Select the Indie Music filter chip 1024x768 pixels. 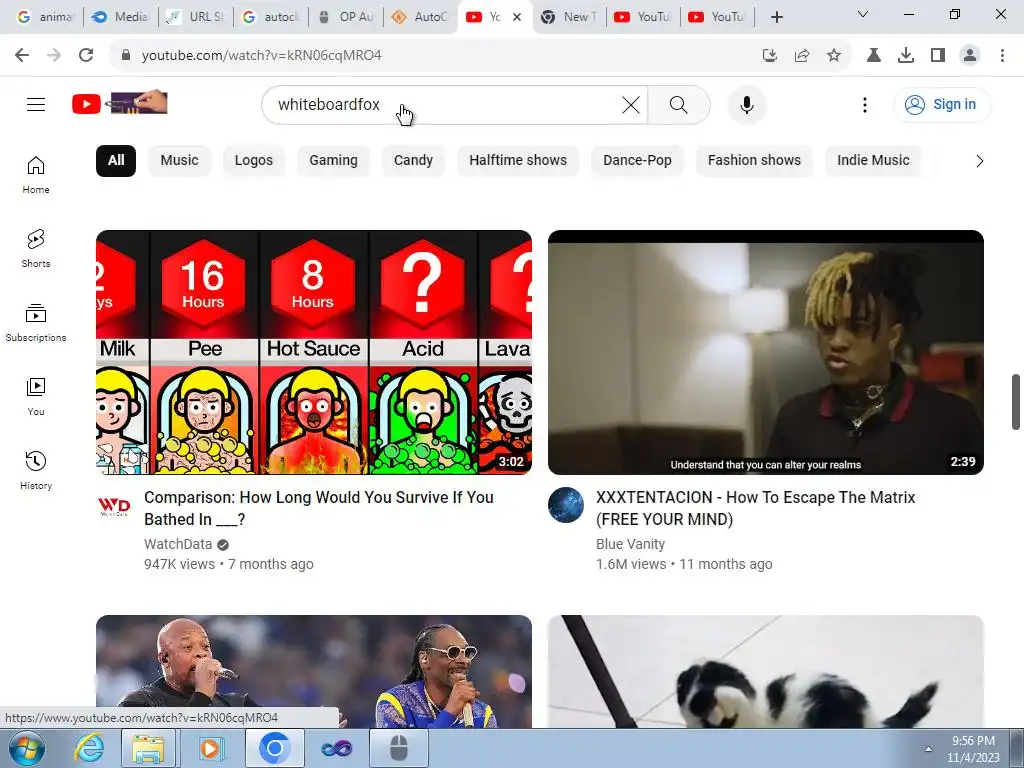coord(873,161)
